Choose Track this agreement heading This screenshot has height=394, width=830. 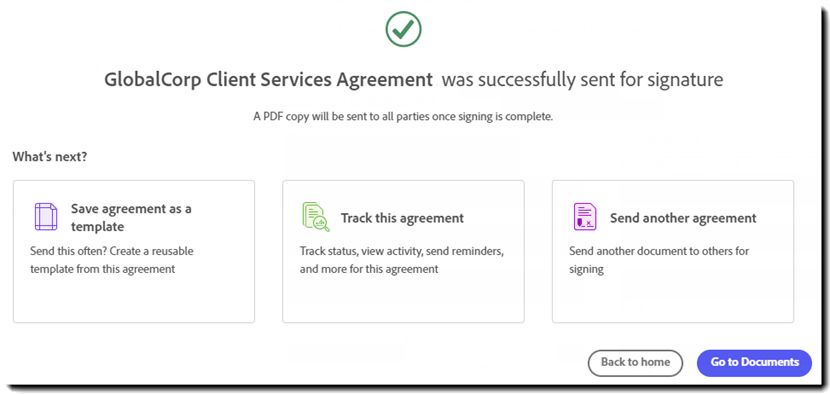click(402, 218)
